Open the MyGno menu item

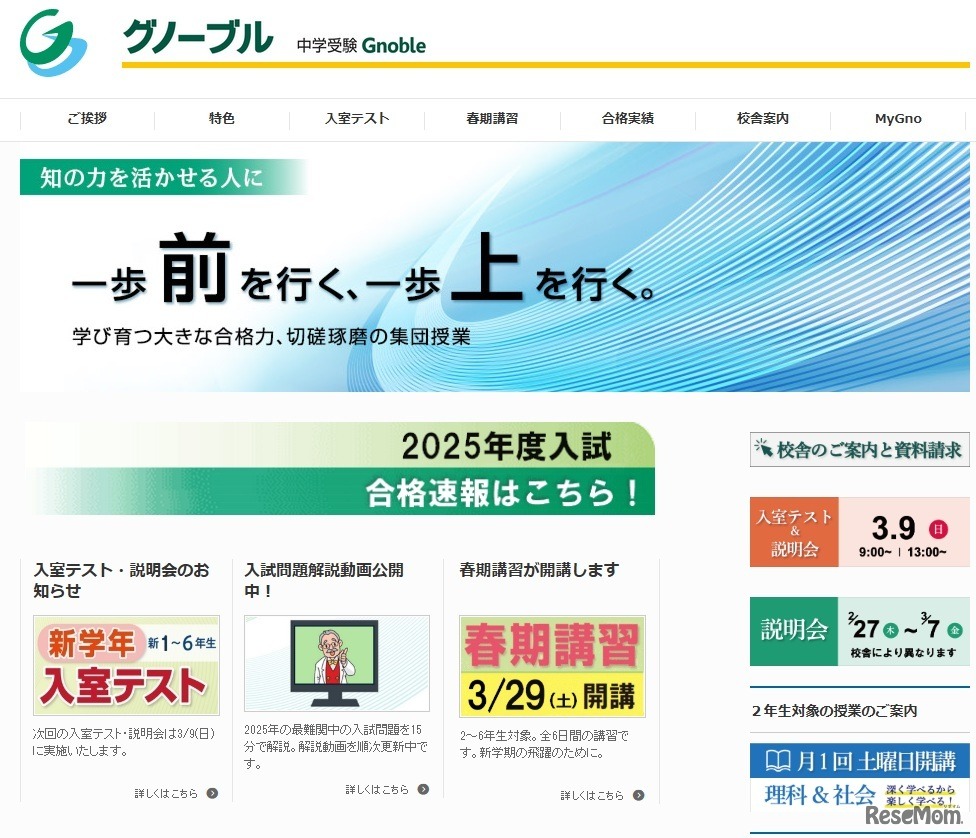(x=896, y=119)
